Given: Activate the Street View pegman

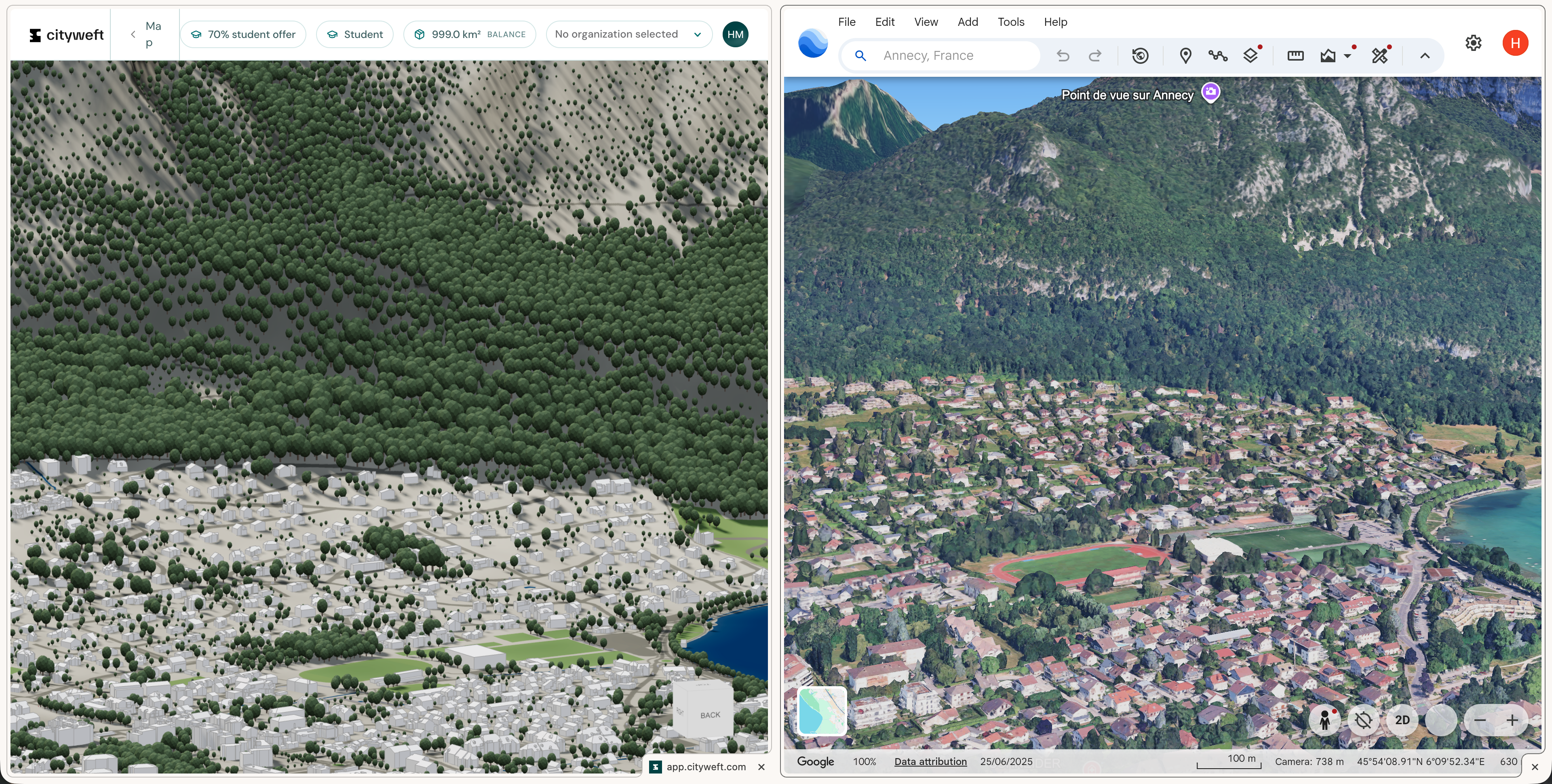Looking at the screenshot, I should pos(1325,720).
